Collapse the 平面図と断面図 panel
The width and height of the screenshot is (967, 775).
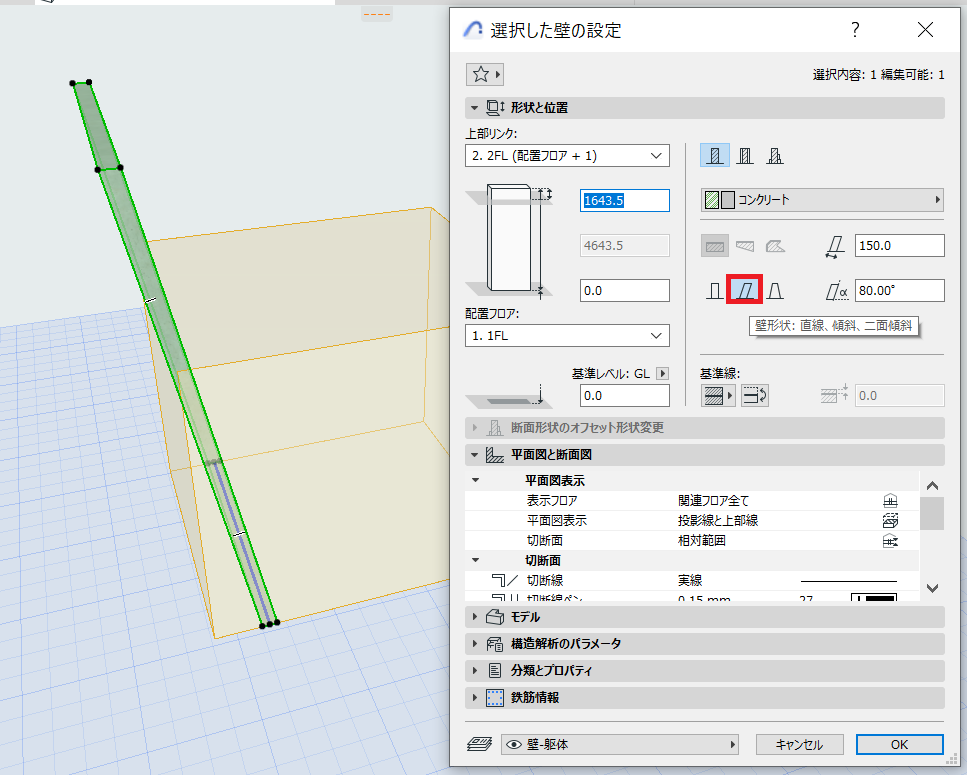pos(474,455)
